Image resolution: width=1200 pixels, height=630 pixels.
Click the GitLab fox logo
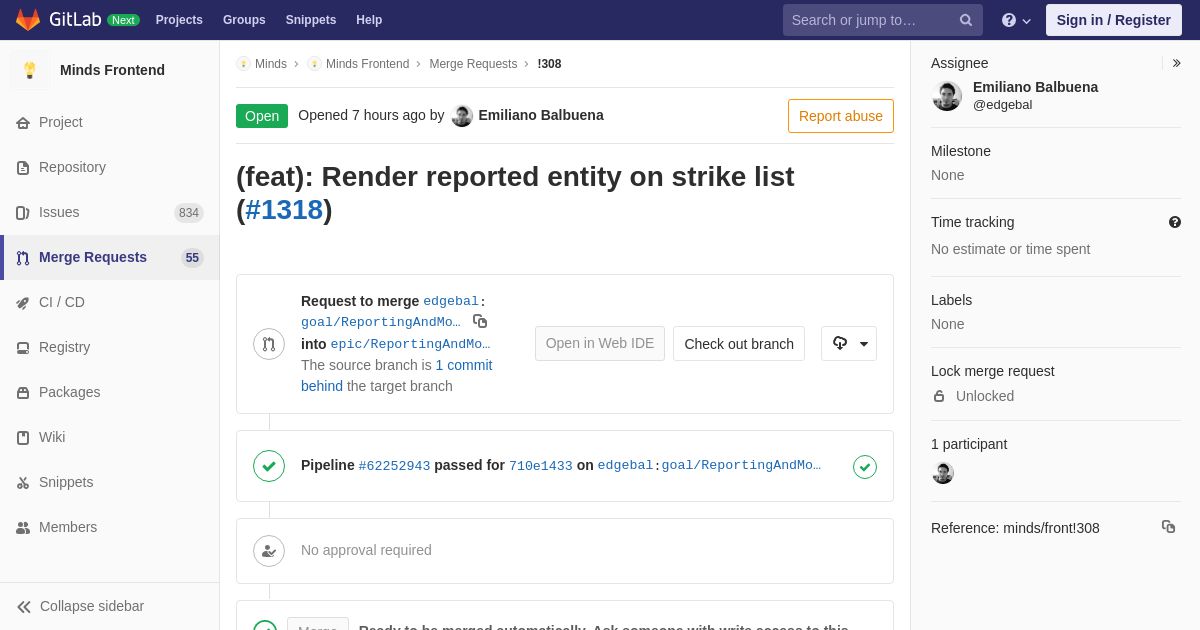[28, 20]
